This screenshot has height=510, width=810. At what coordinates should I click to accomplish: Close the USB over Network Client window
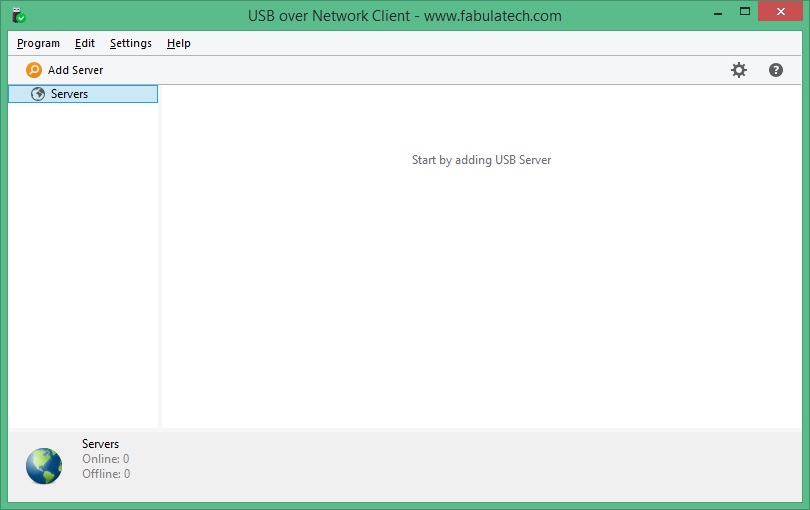pos(780,11)
